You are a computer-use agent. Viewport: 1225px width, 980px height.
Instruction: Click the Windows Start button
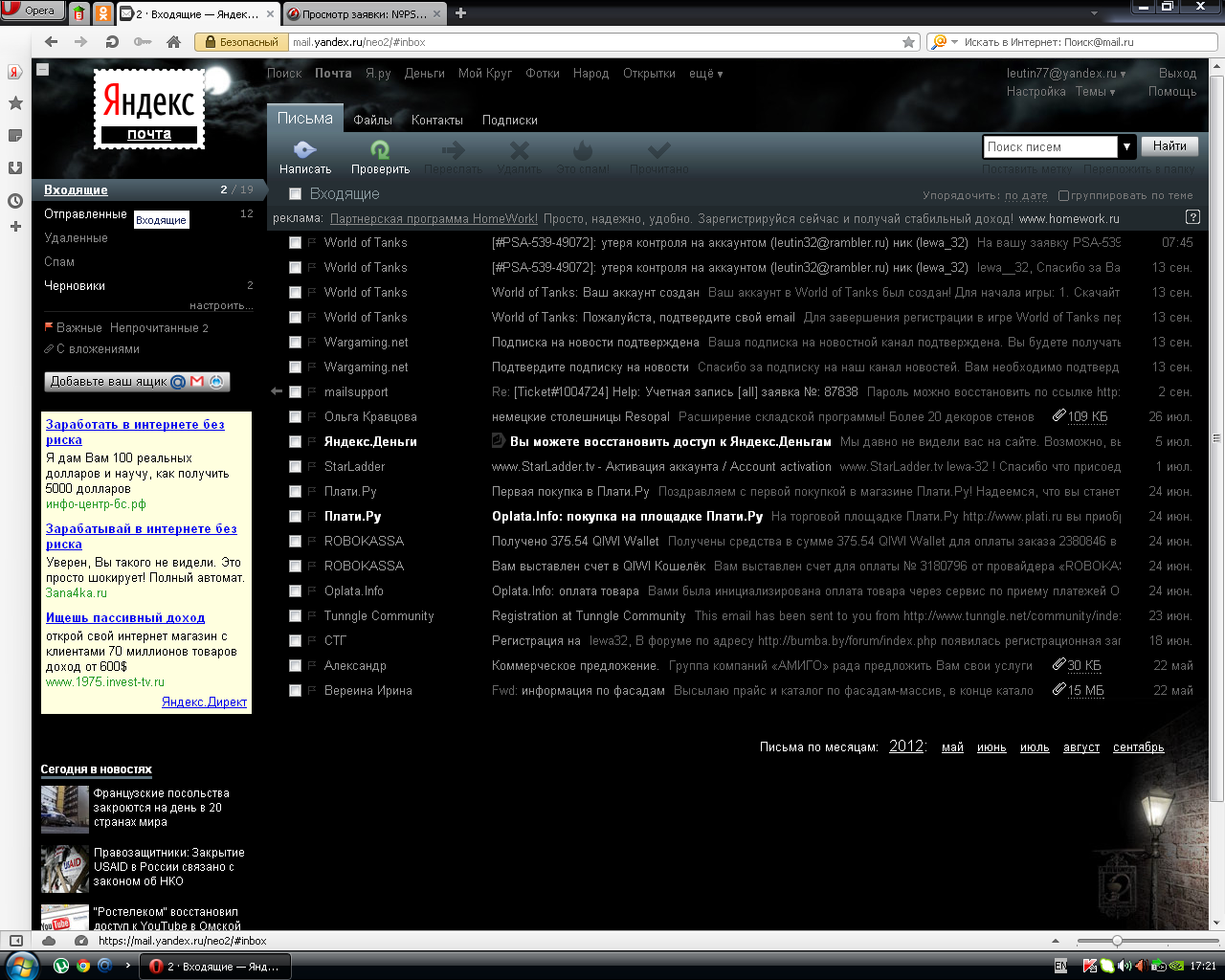pos(21,966)
